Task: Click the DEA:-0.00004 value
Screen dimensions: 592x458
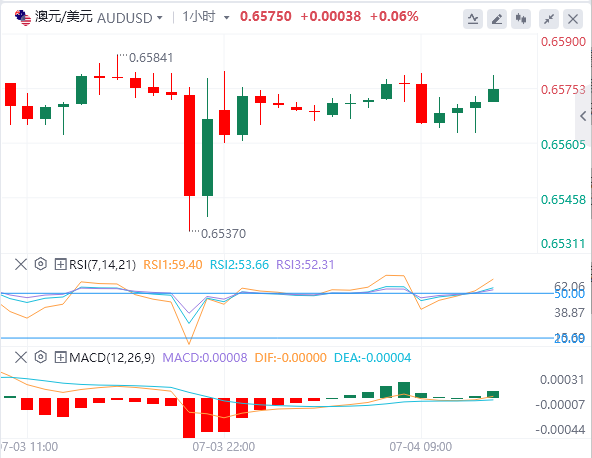Action: (x=373, y=358)
